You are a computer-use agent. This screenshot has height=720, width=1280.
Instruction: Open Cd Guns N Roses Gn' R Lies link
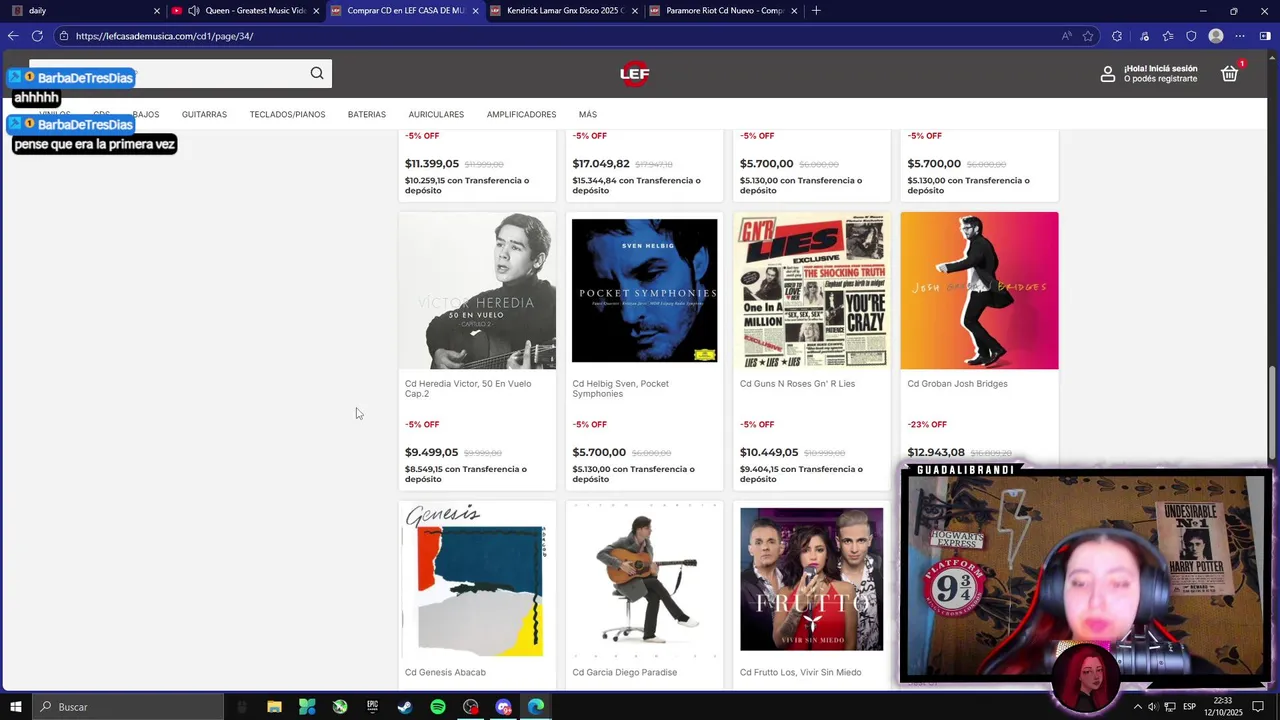(797, 384)
